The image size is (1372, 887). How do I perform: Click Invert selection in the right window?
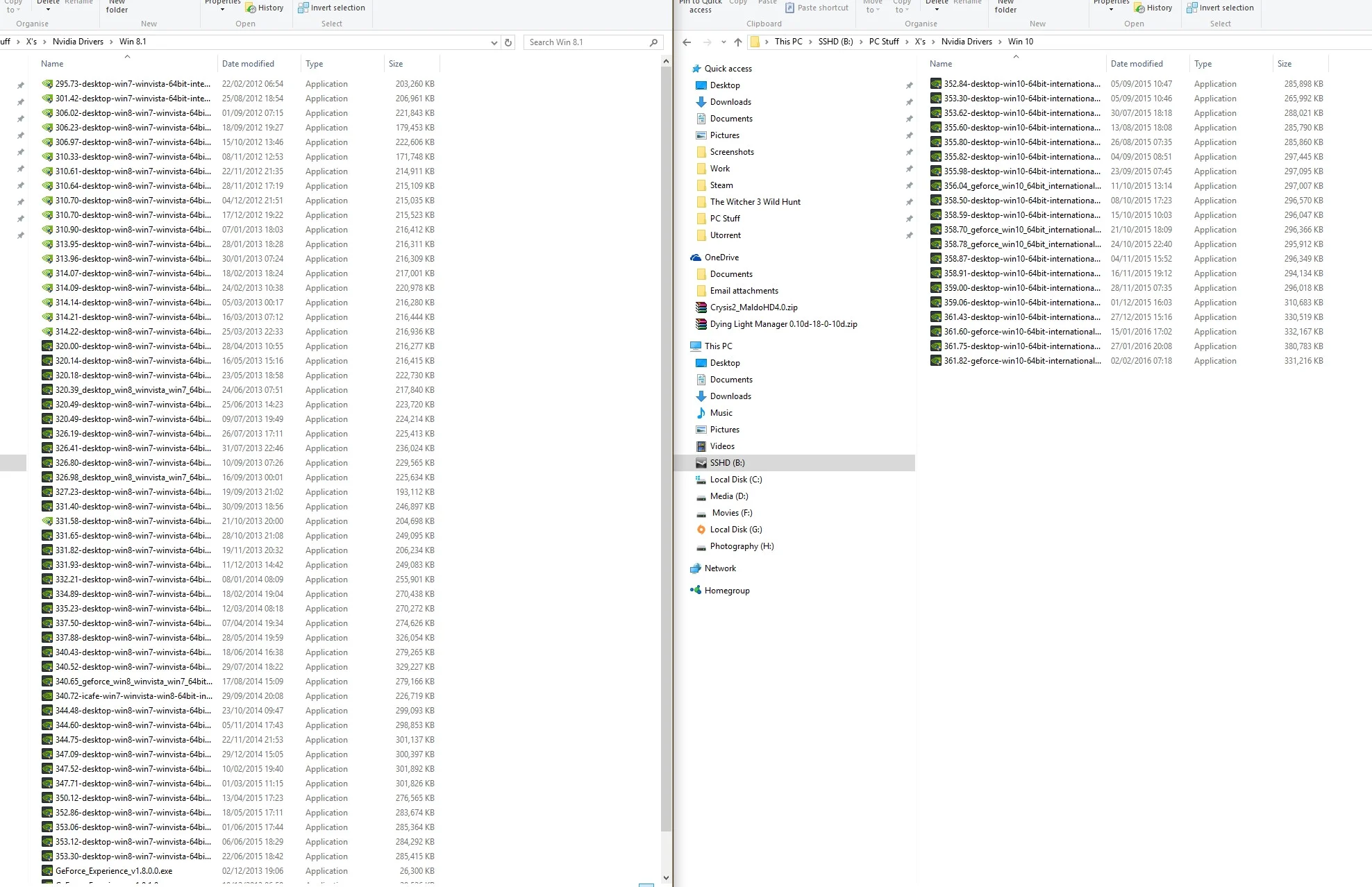tap(1220, 8)
